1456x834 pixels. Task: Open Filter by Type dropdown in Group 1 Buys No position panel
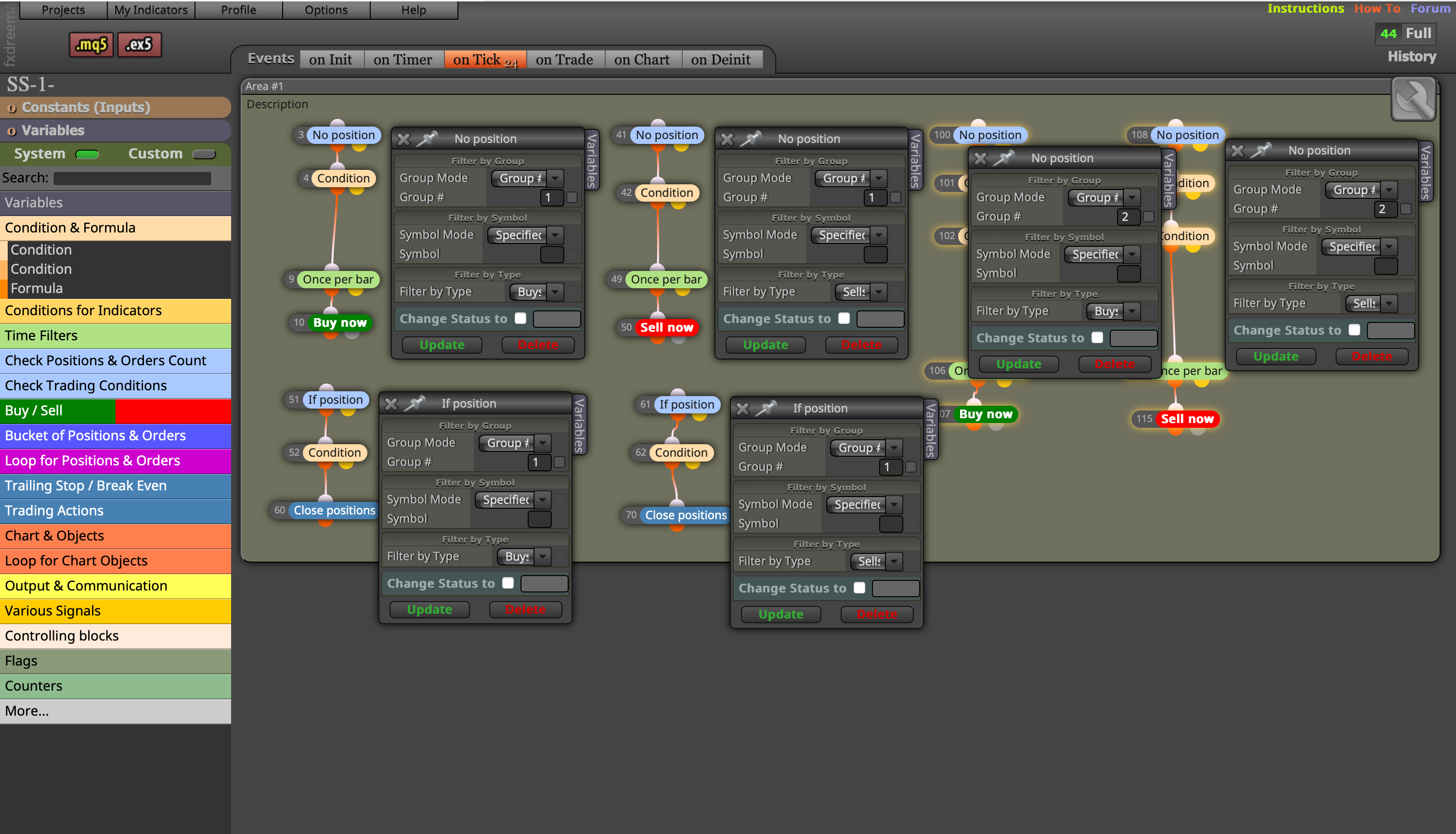pos(537,292)
